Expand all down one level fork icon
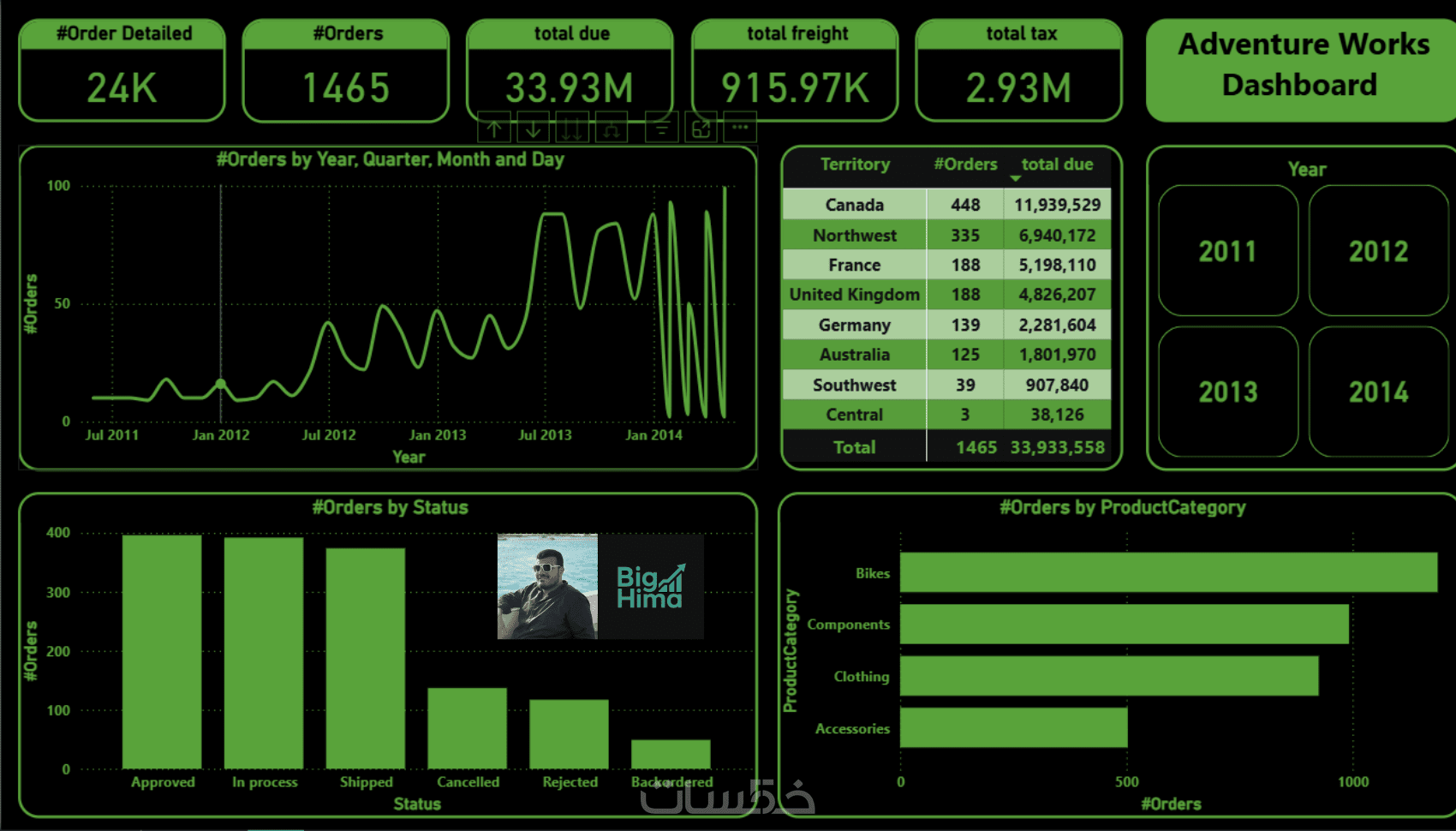1456x831 pixels. [612, 129]
